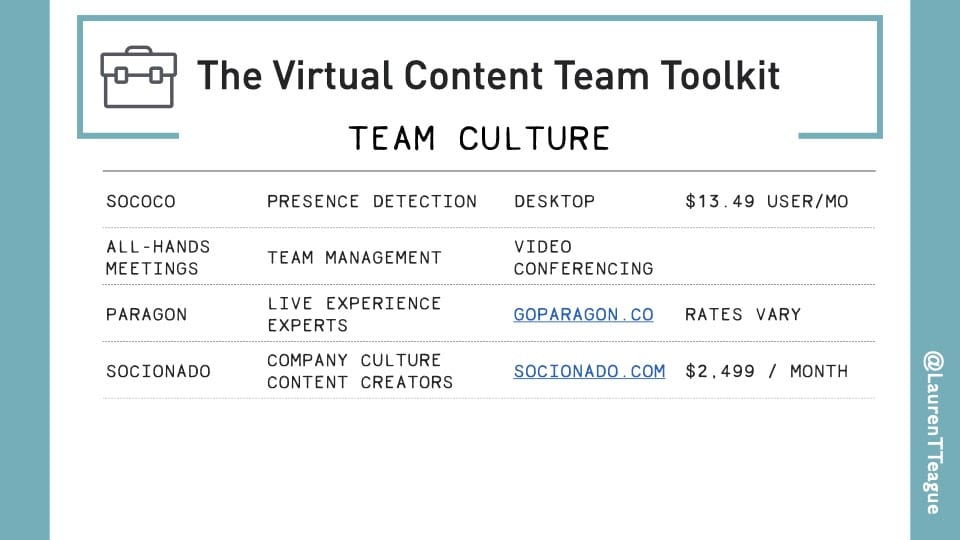The width and height of the screenshot is (960, 540).
Task: Select the 'PRESENCE DETECTION' cell
Action: pos(372,201)
